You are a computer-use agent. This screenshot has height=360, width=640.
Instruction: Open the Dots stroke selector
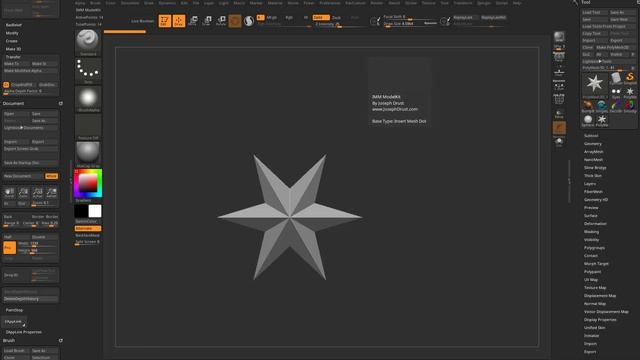click(x=88, y=71)
